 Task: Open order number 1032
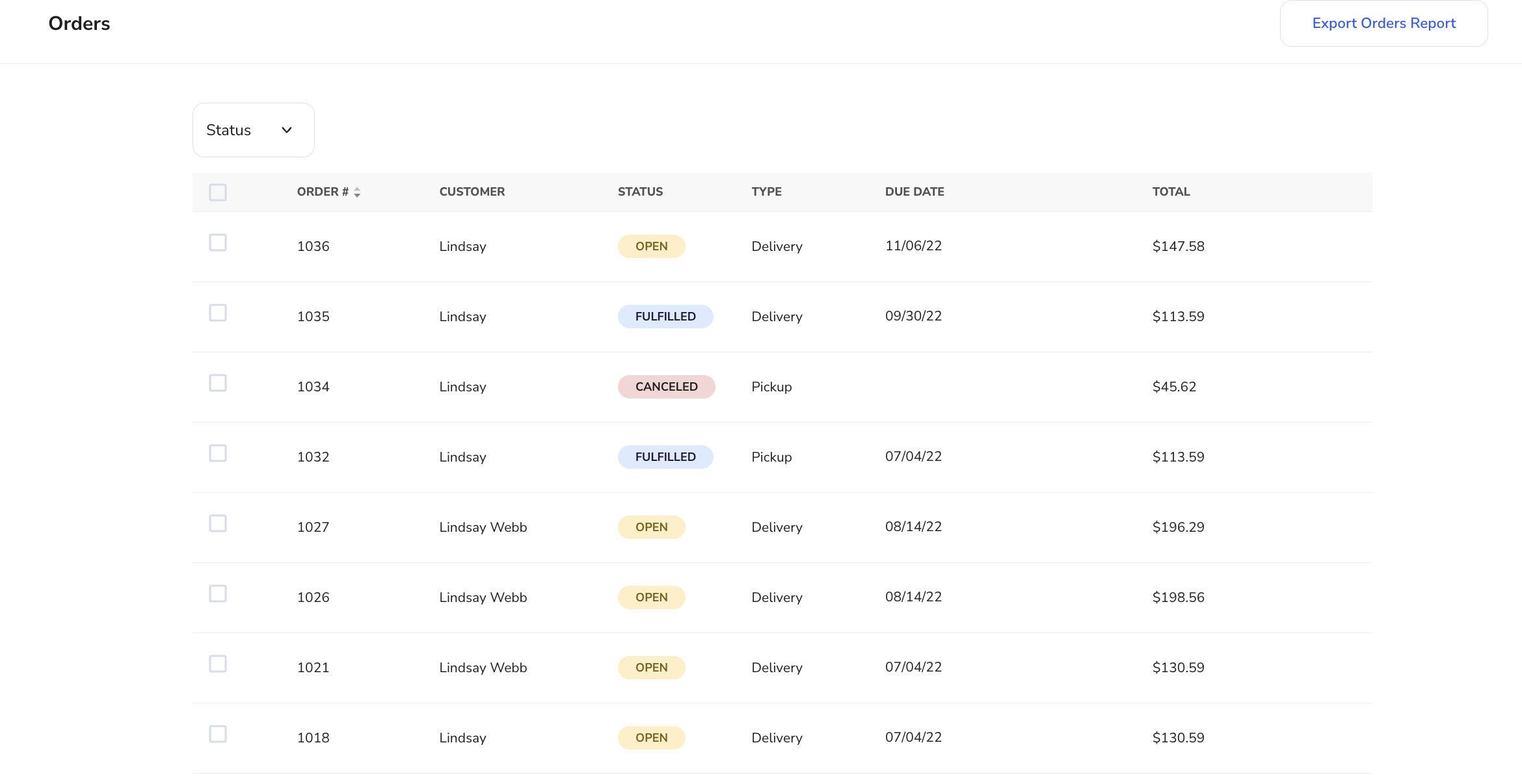coord(313,457)
